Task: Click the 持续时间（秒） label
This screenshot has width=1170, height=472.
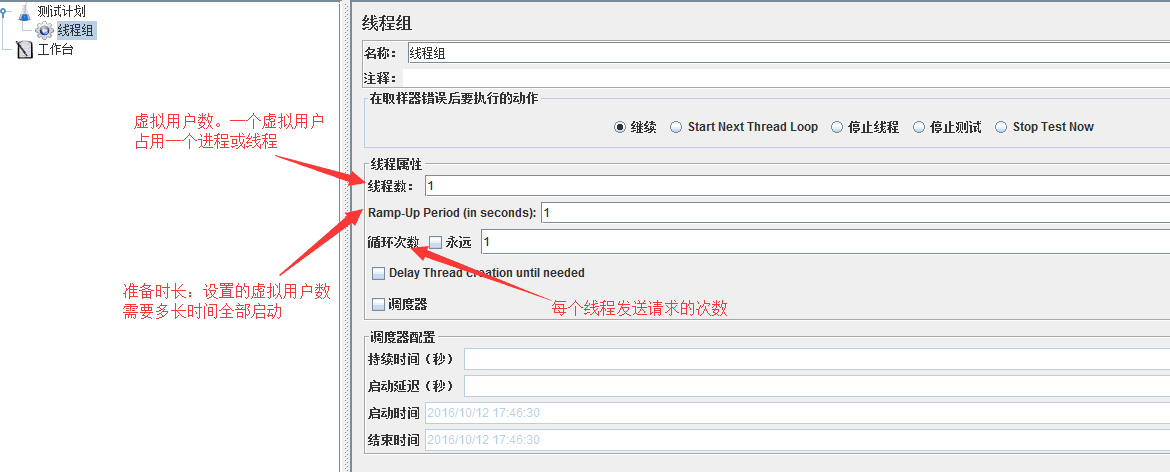Action: [411, 359]
